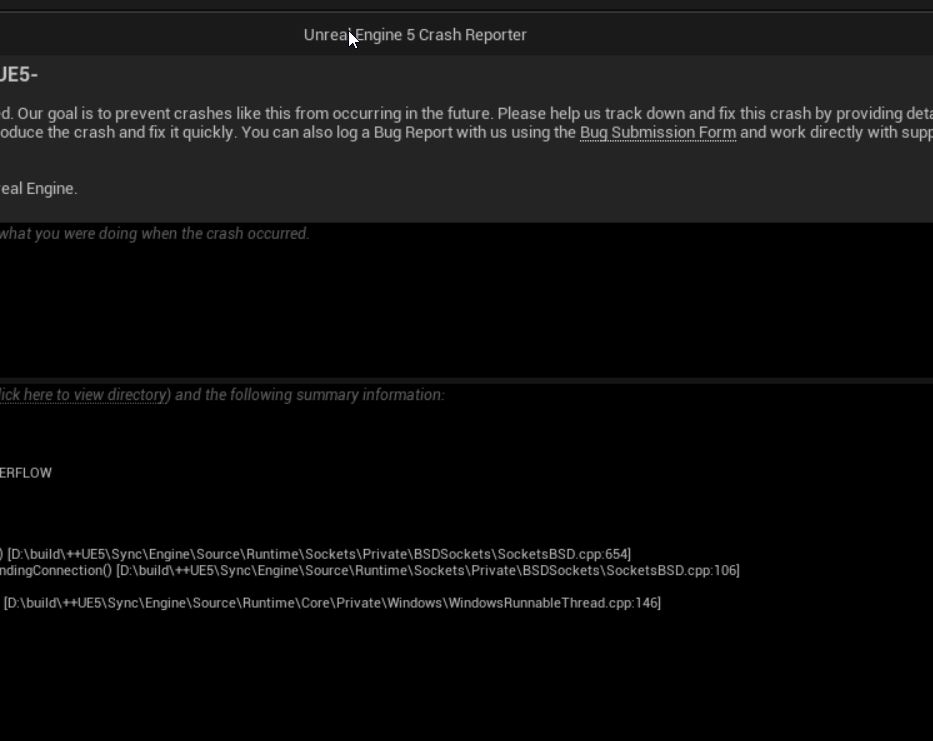933x741 pixels.
Task: Open the Bug Submission Form link
Action: [x=658, y=132]
